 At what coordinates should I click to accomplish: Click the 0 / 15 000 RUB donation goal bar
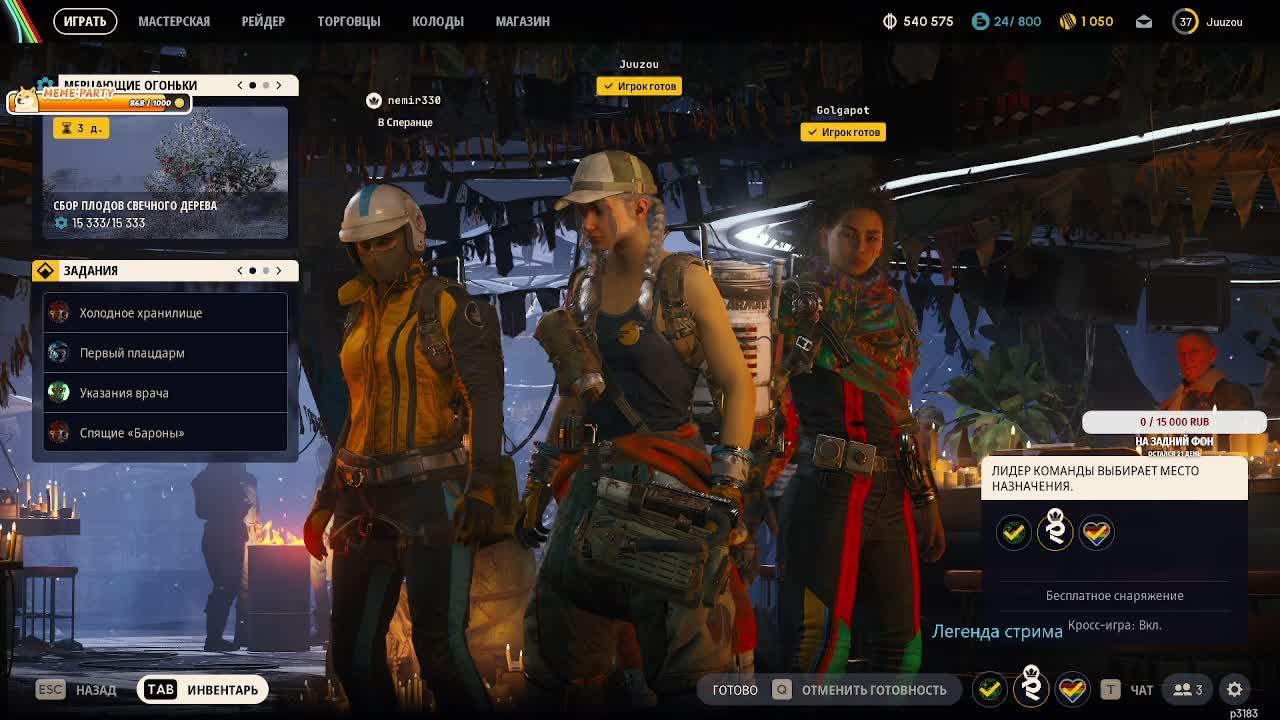click(x=1174, y=422)
